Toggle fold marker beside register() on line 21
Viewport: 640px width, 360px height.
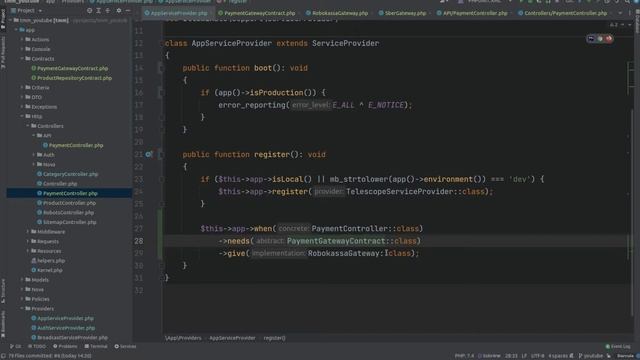161,155
